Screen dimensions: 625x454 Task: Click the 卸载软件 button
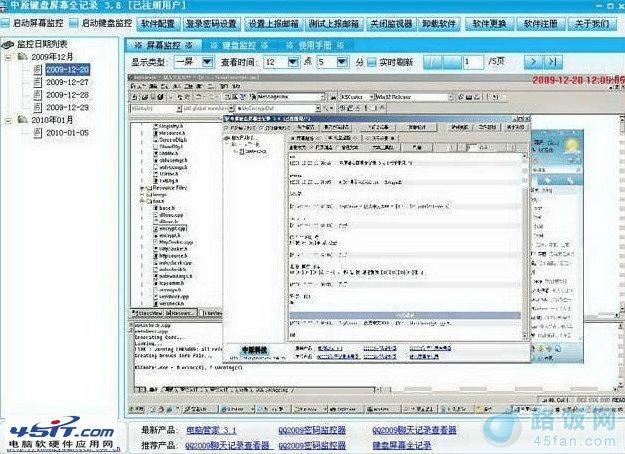pyautogui.click(x=438, y=24)
